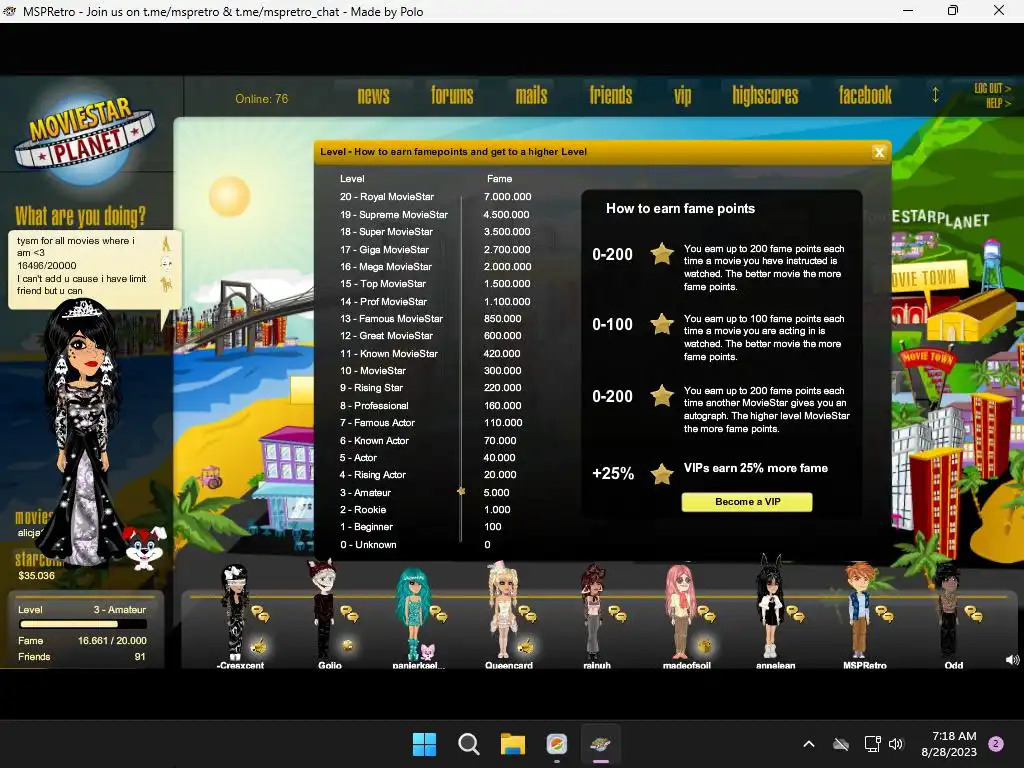Image resolution: width=1024 pixels, height=768 pixels.
Task: Click the glowing gold item below -Cresxcent's chat icon
Action: [x=259, y=647]
